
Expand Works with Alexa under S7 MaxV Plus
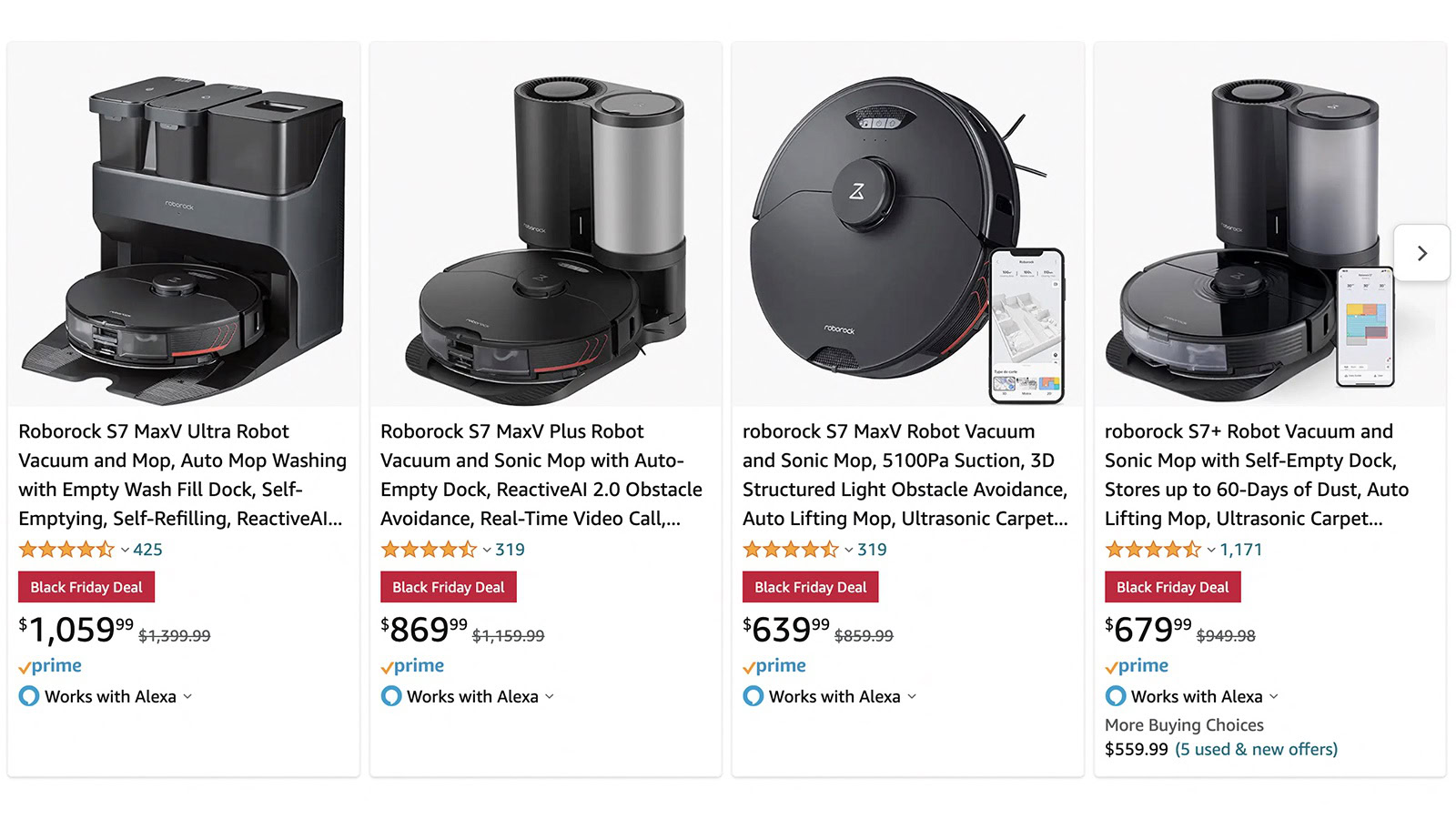coord(550,696)
